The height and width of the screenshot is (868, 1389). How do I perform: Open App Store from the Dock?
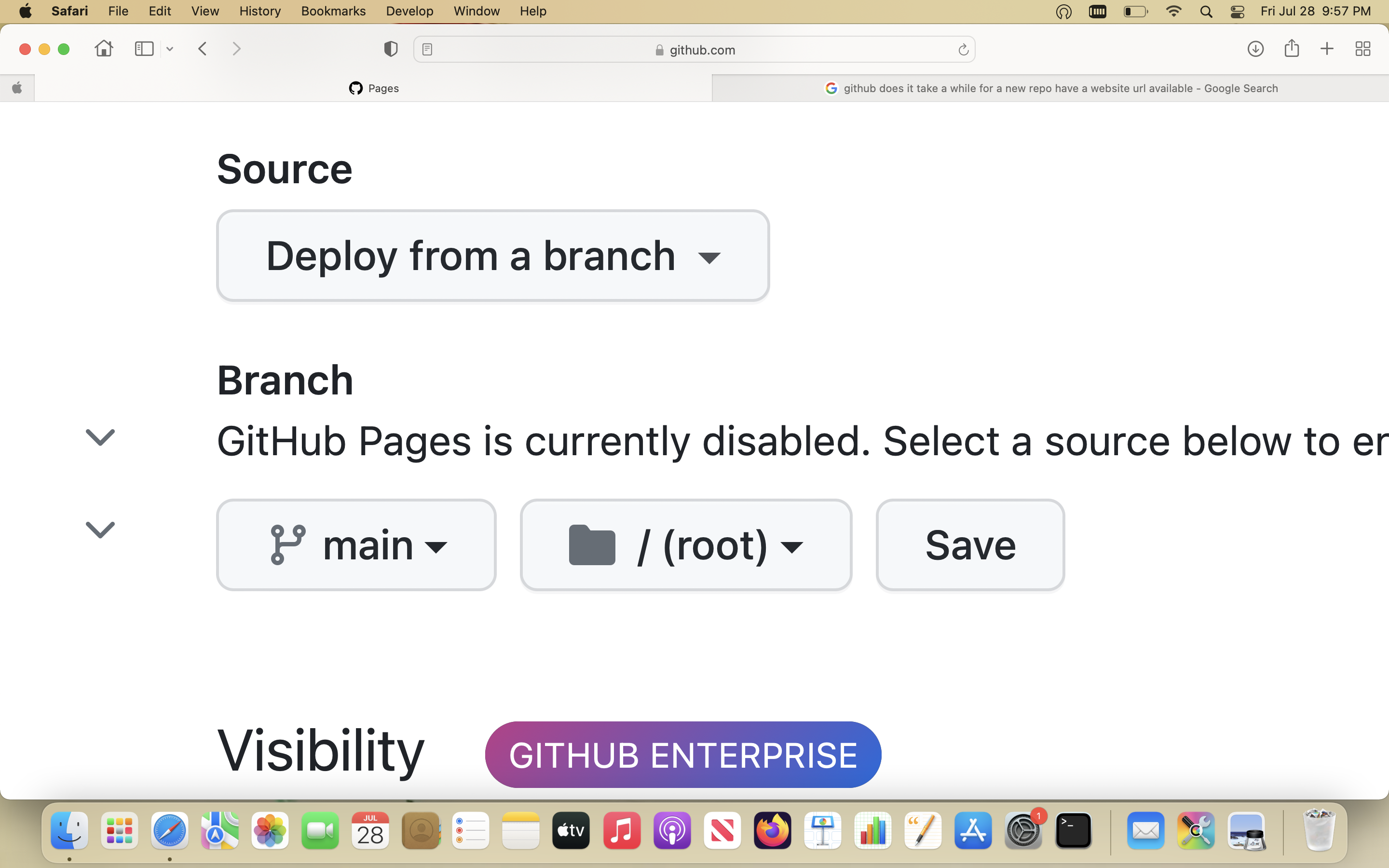click(973, 830)
